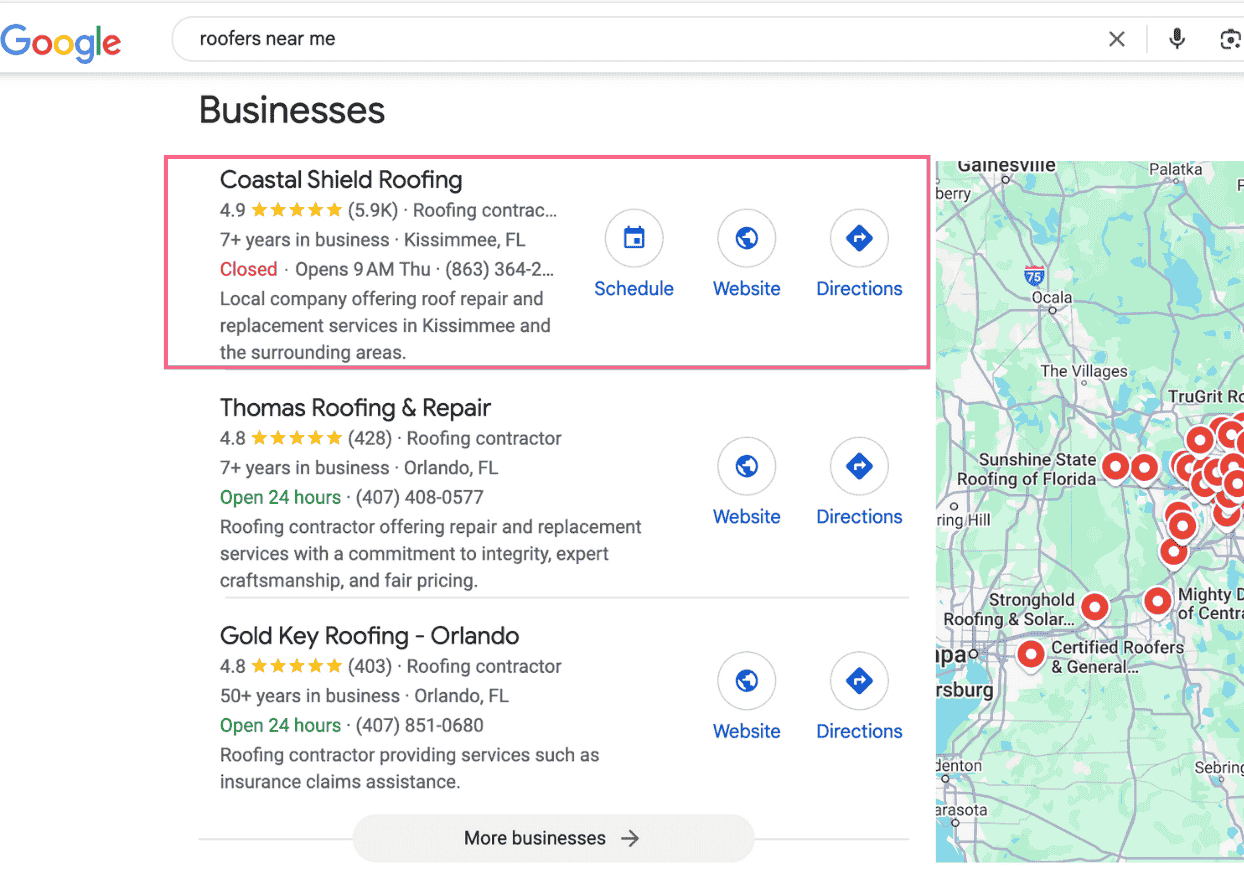Click the 4.9 star rating of Coastal Shield
The height and width of the screenshot is (884, 1244).
pyautogui.click(x=295, y=210)
